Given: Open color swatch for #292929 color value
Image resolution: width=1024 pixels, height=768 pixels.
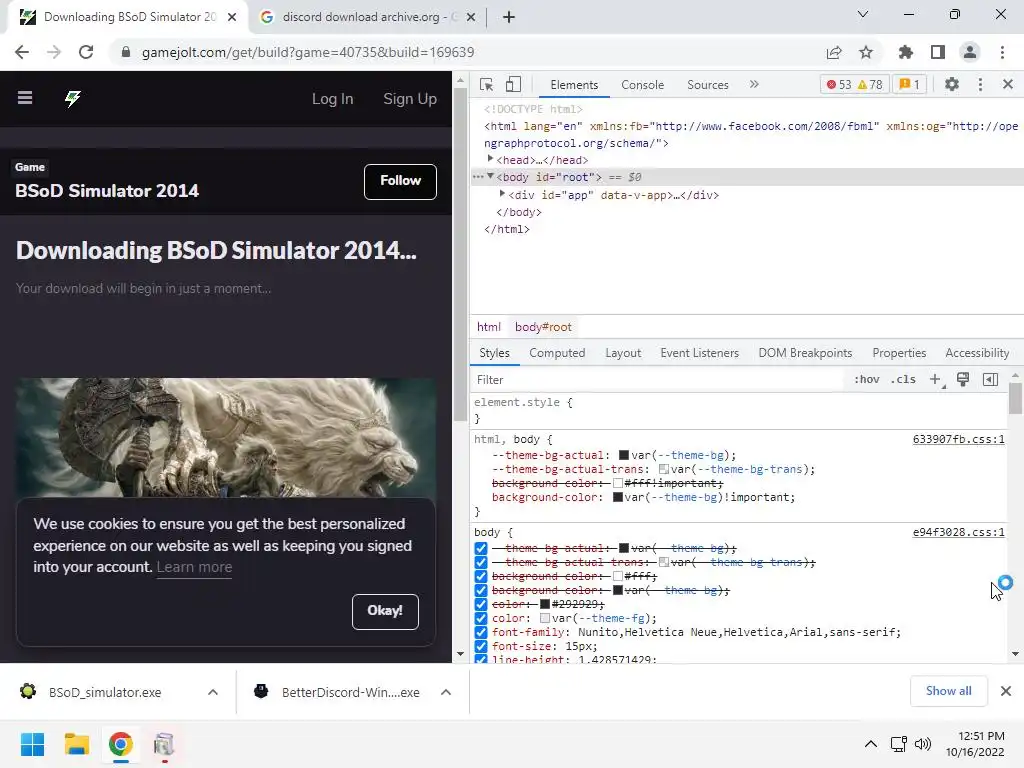Looking at the screenshot, I should [x=545, y=605].
